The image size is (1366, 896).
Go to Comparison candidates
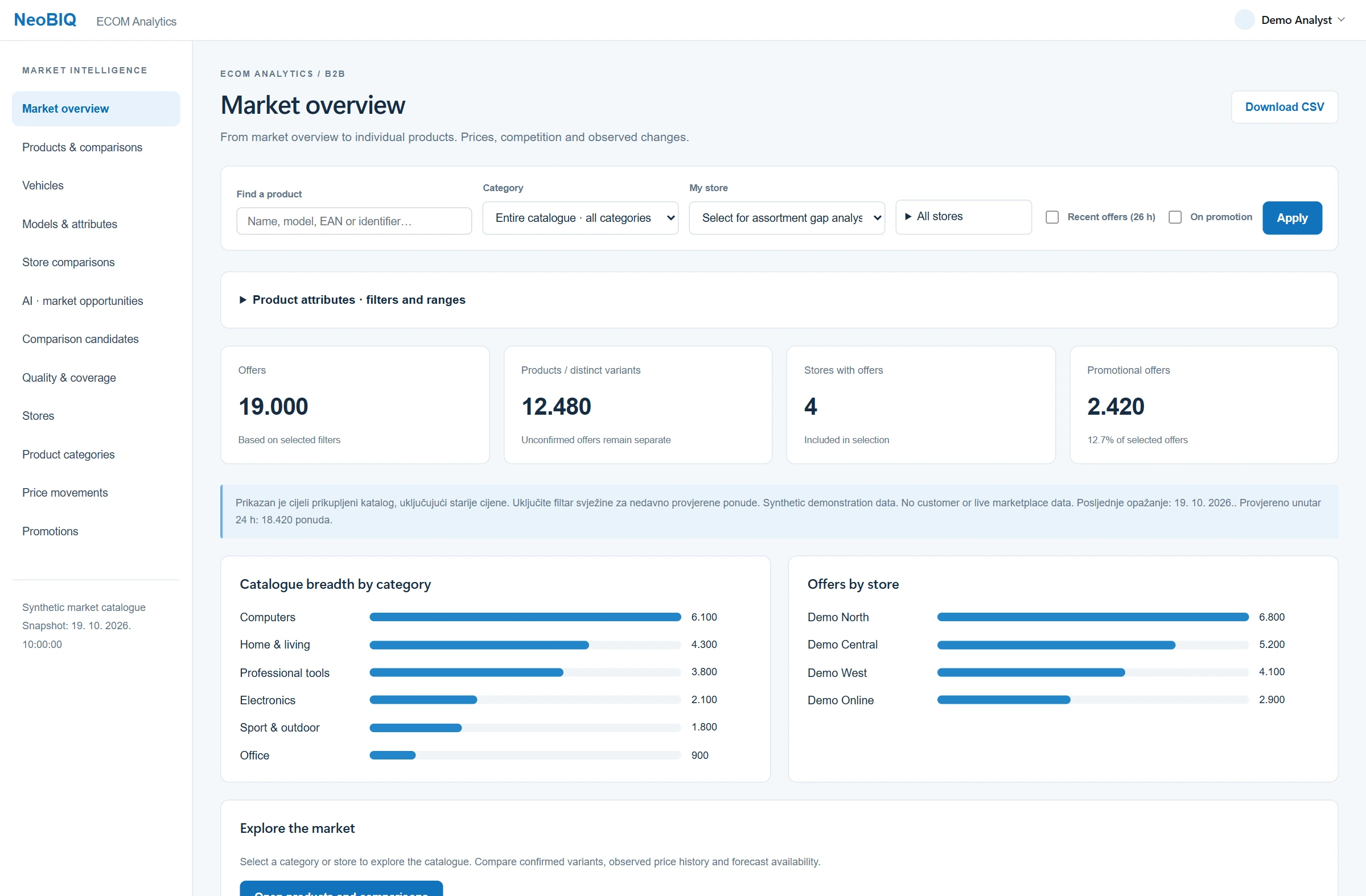[96, 339]
